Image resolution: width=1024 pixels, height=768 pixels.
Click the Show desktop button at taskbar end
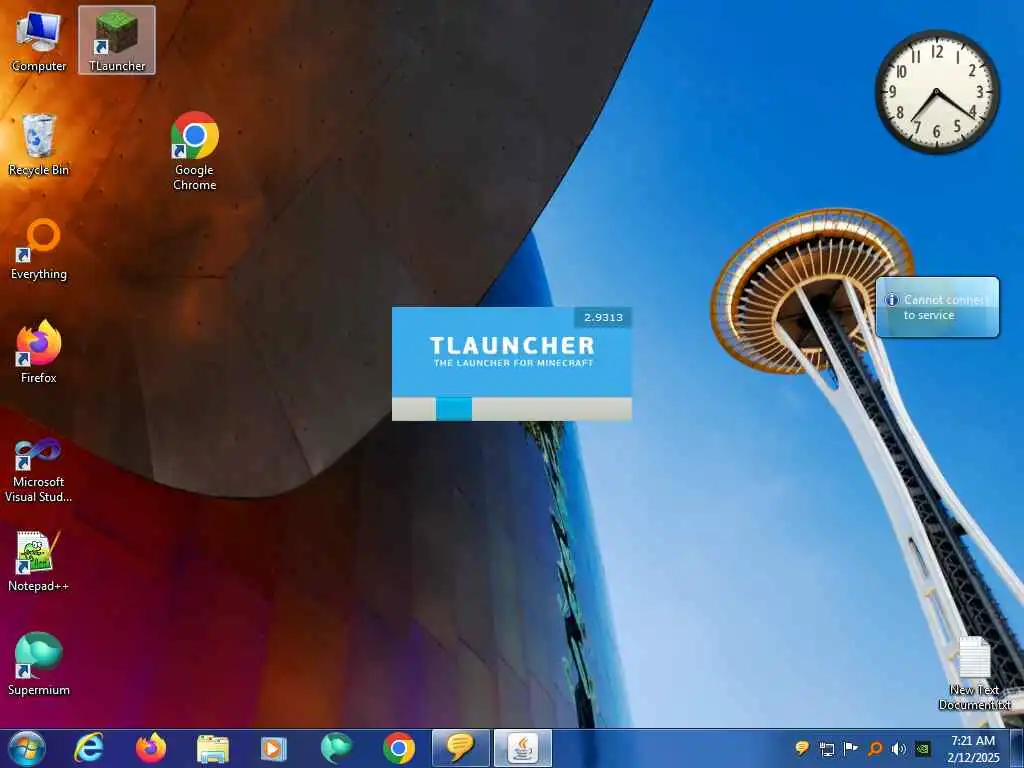(x=1017, y=748)
